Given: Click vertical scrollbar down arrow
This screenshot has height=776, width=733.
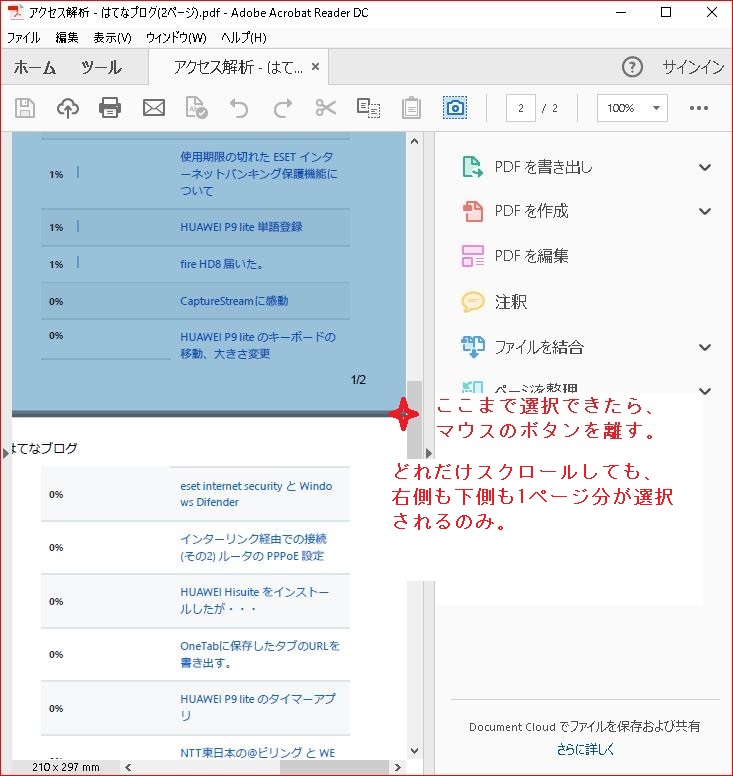Looking at the screenshot, I should (x=415, y=751).
